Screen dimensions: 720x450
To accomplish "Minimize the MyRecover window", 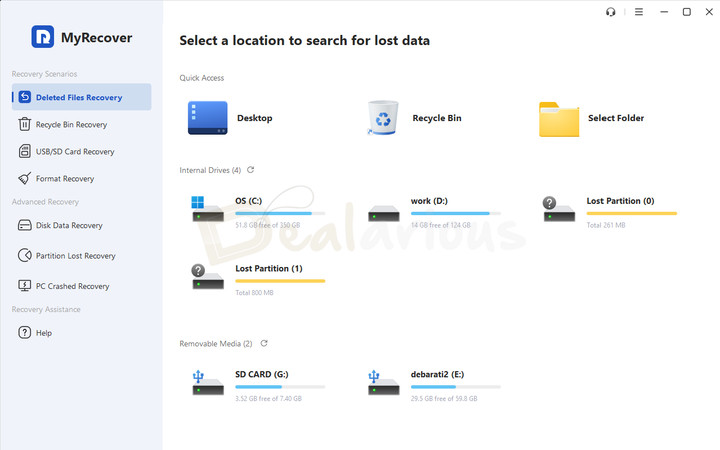I will (x=664, y=12).
